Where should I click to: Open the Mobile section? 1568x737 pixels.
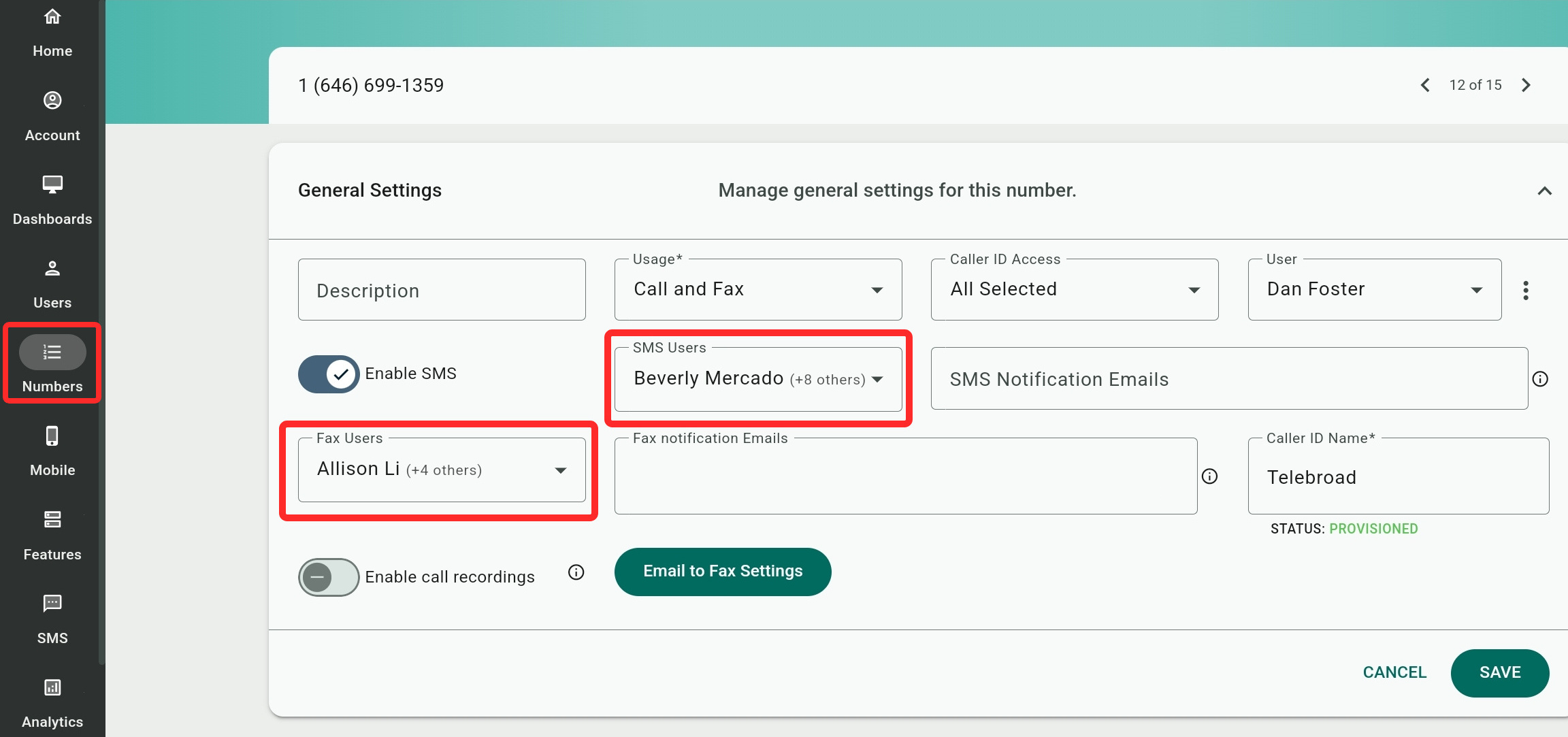click(x=52, y=451)
